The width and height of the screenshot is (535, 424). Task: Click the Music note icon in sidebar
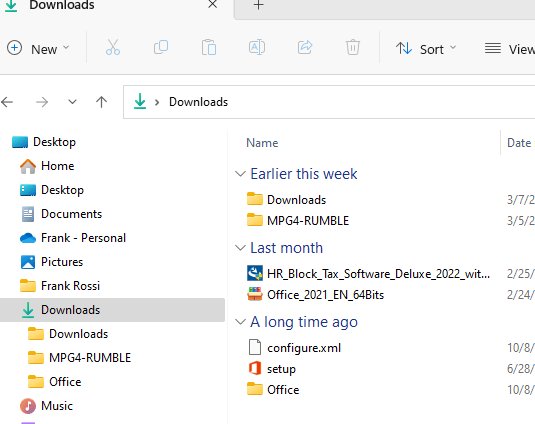point(28,406)
